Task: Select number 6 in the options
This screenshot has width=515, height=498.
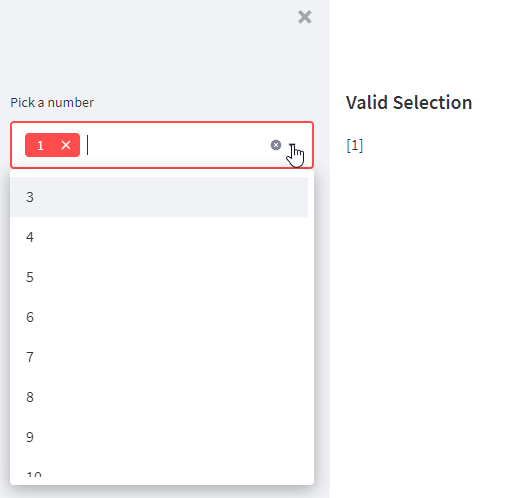Action: pos(159,317)
